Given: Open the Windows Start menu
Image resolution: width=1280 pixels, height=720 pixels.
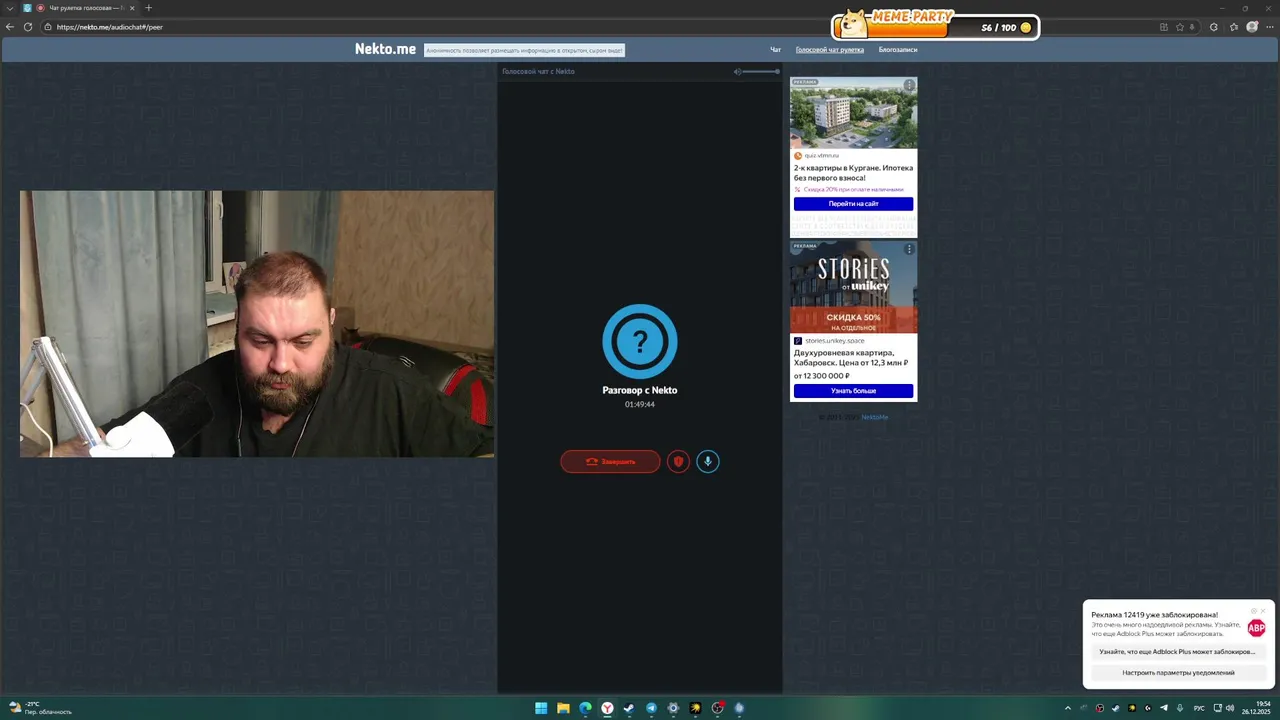Looking at the screenshot, I should 541,708.
